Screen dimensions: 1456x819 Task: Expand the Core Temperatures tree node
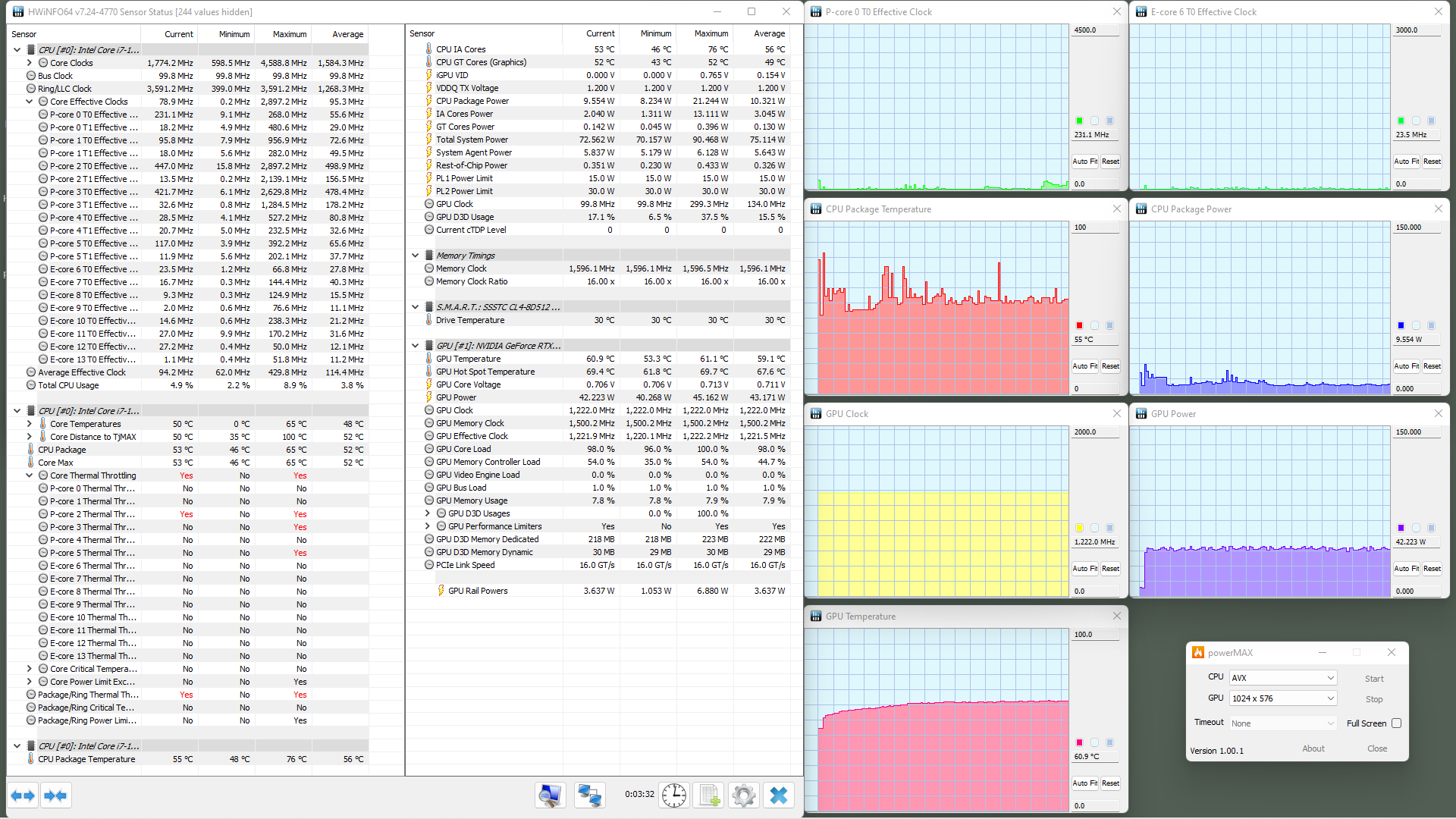pyautogui.click(x=30, y=424)
